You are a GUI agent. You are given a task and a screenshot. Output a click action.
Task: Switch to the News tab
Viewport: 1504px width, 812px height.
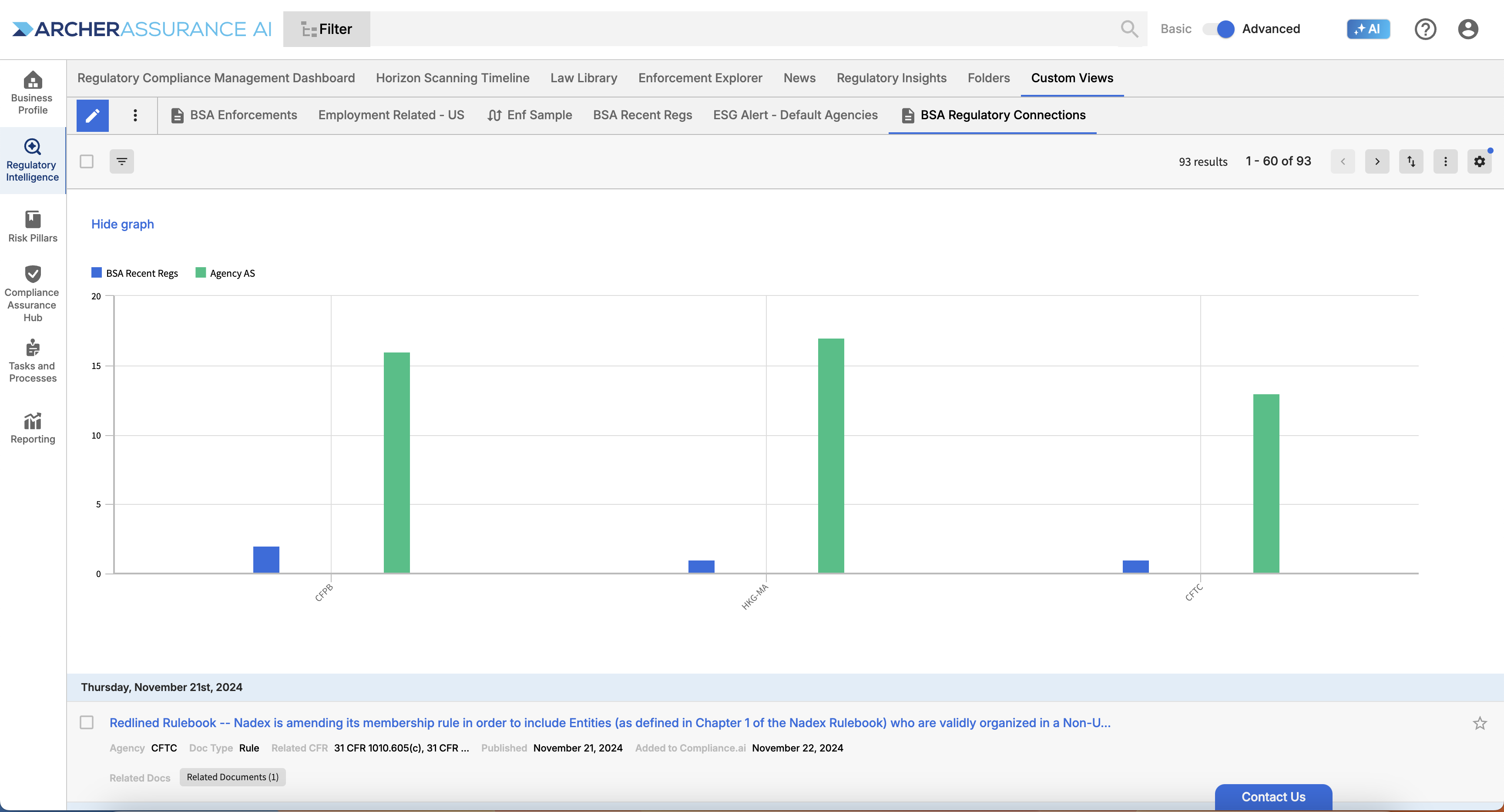point(799,78)
